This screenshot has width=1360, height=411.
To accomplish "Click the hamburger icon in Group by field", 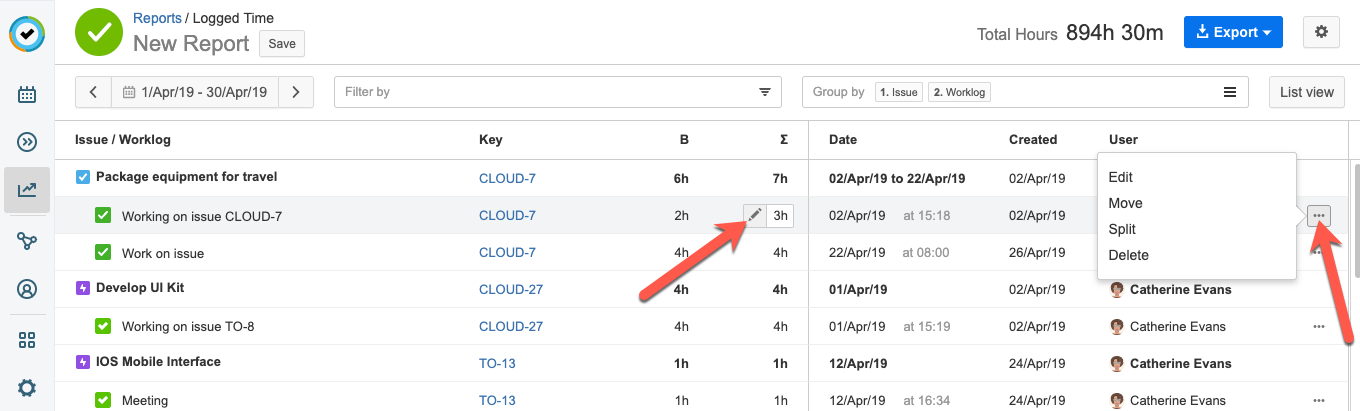I will 1230,92.
